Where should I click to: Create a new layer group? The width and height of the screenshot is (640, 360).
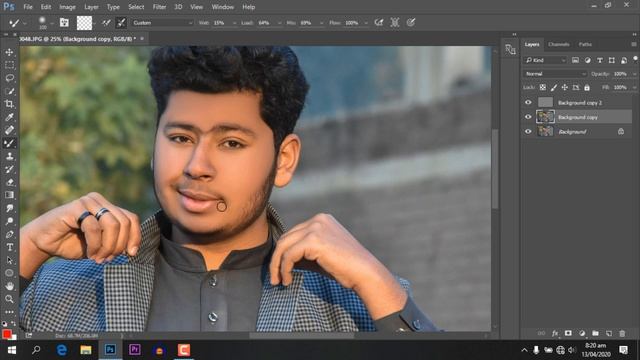596,333
